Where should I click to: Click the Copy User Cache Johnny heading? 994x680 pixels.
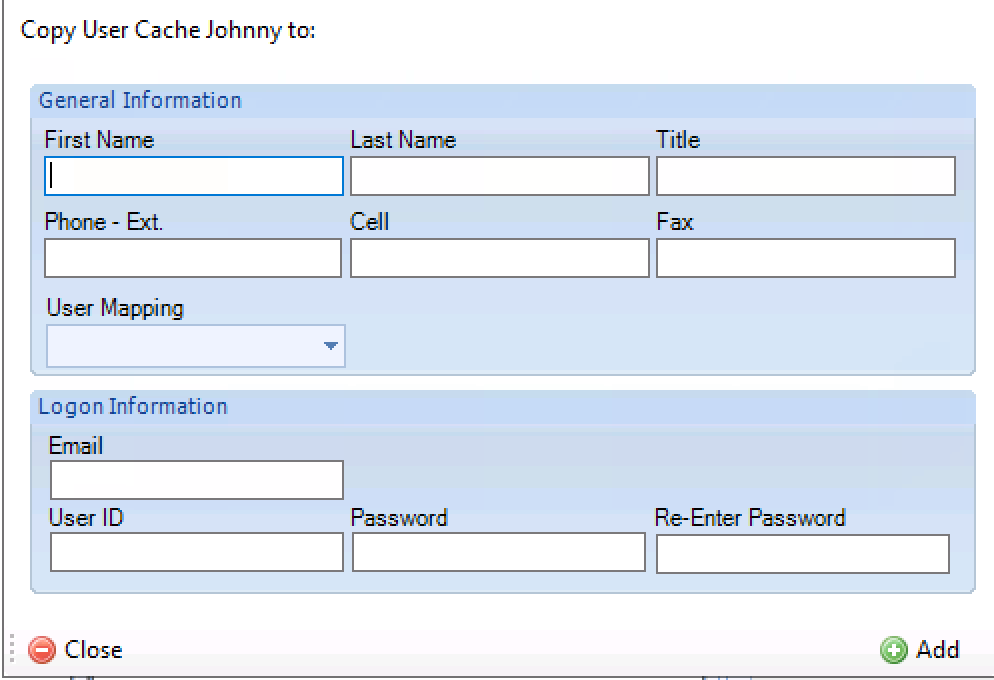click(168, 30)
